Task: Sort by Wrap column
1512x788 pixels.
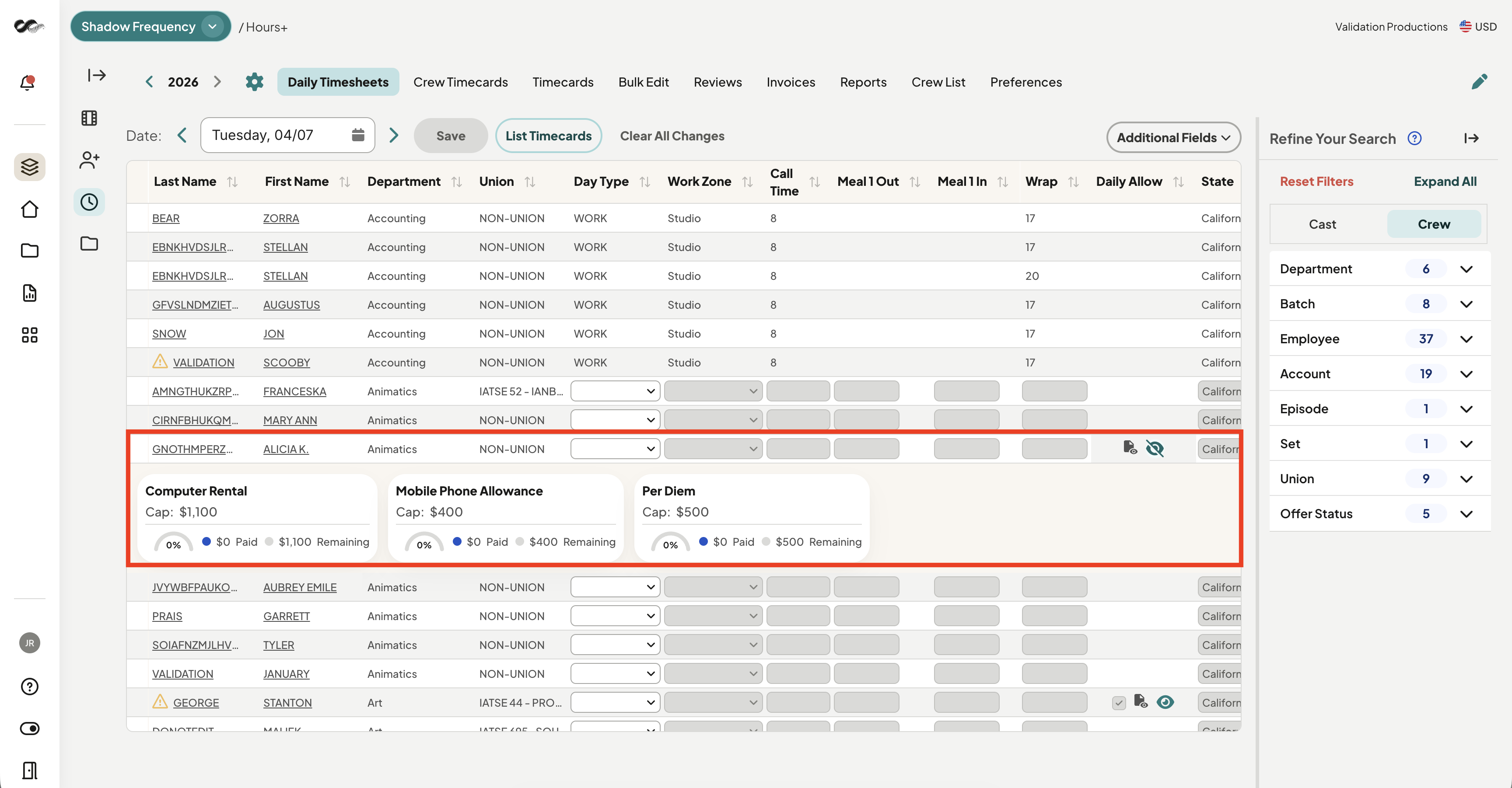Action: [x=1074, y=182]
